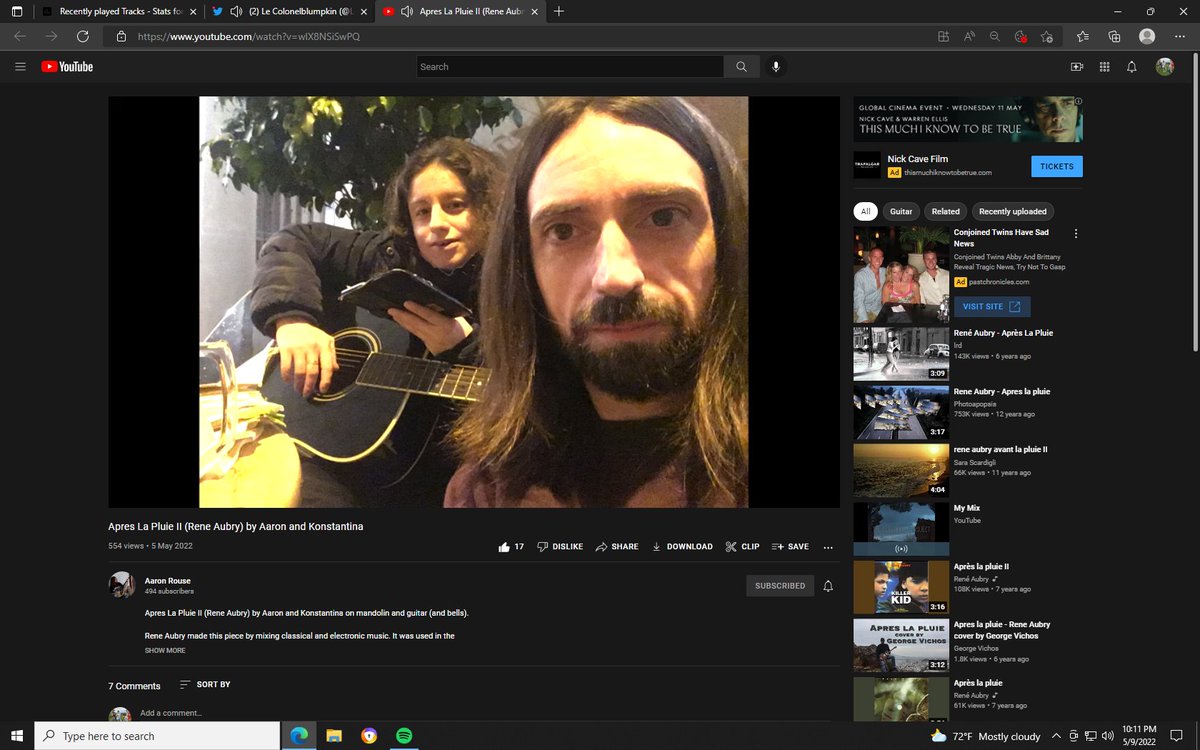Open the tab actions menu icon
Viewport: 1200px width, 750px height.
[17, 11]
